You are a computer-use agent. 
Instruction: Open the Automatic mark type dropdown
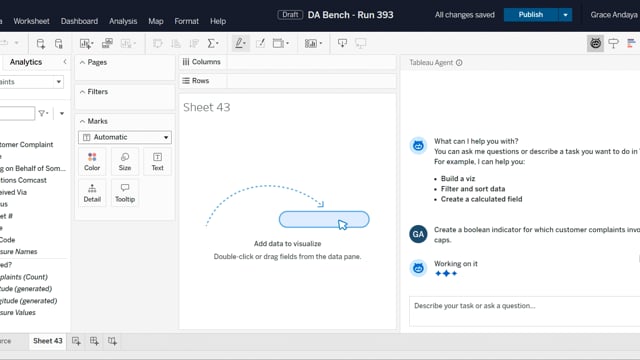point(125,137)
